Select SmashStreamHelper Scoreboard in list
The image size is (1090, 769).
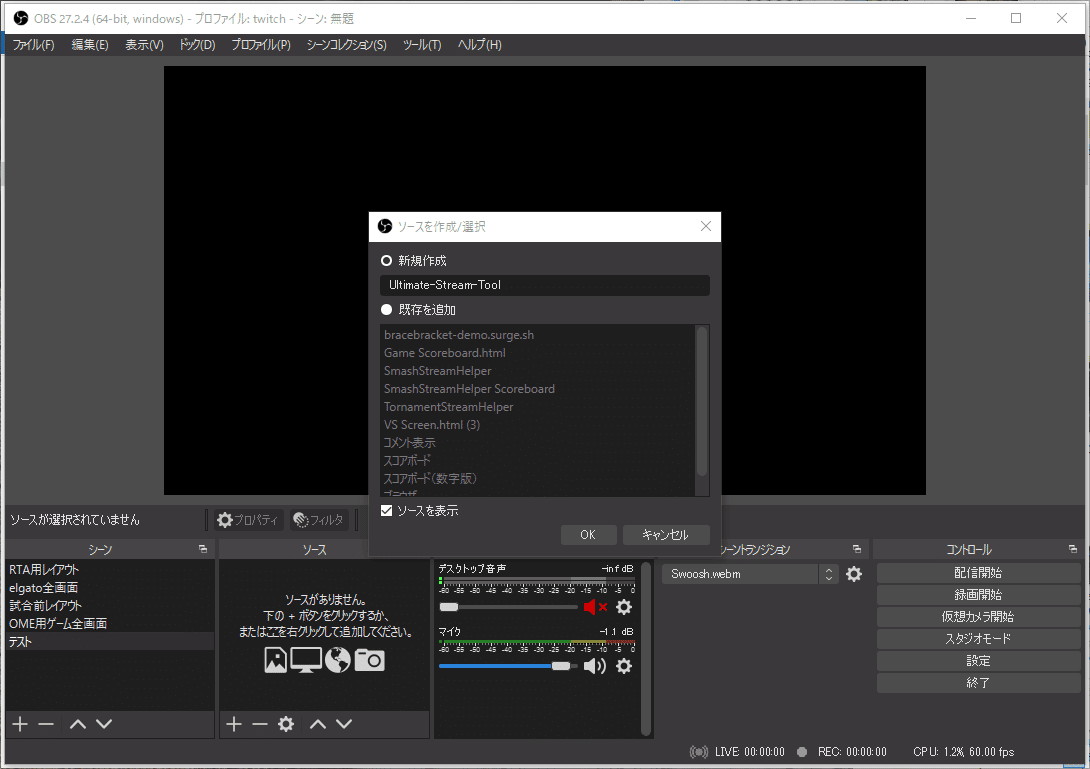[x=538, y=389]
